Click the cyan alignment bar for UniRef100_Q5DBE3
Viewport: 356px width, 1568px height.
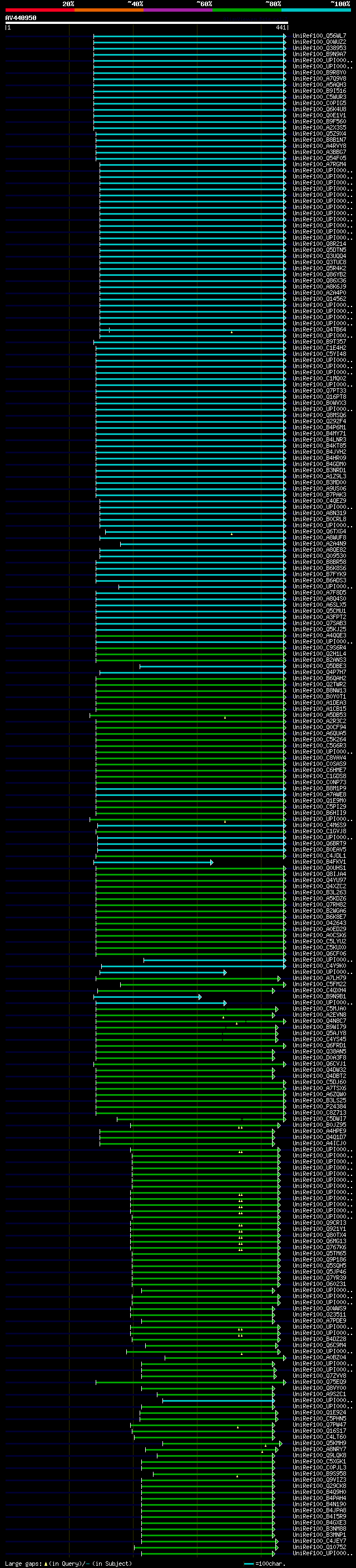[212, 666]
